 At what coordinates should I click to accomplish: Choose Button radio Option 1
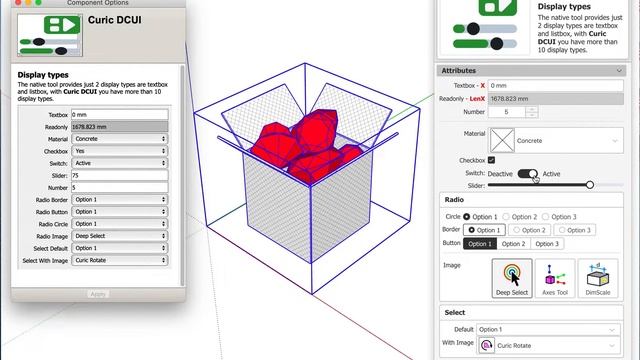coord(480,244)
